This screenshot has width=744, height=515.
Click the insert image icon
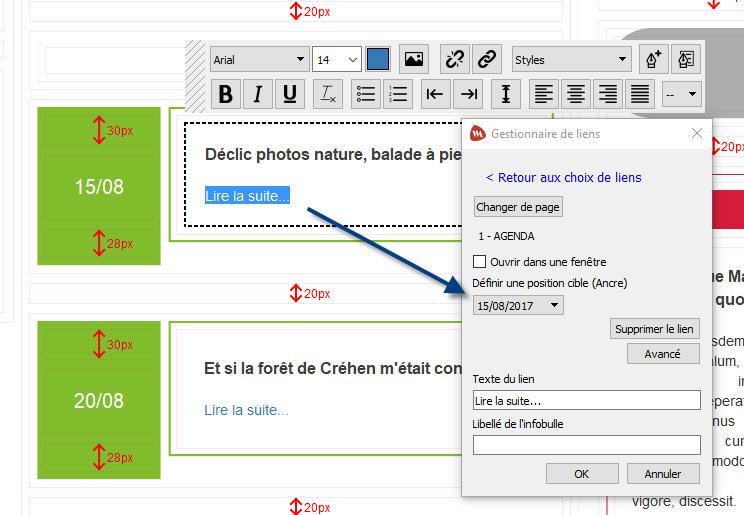tap(413, 60)
